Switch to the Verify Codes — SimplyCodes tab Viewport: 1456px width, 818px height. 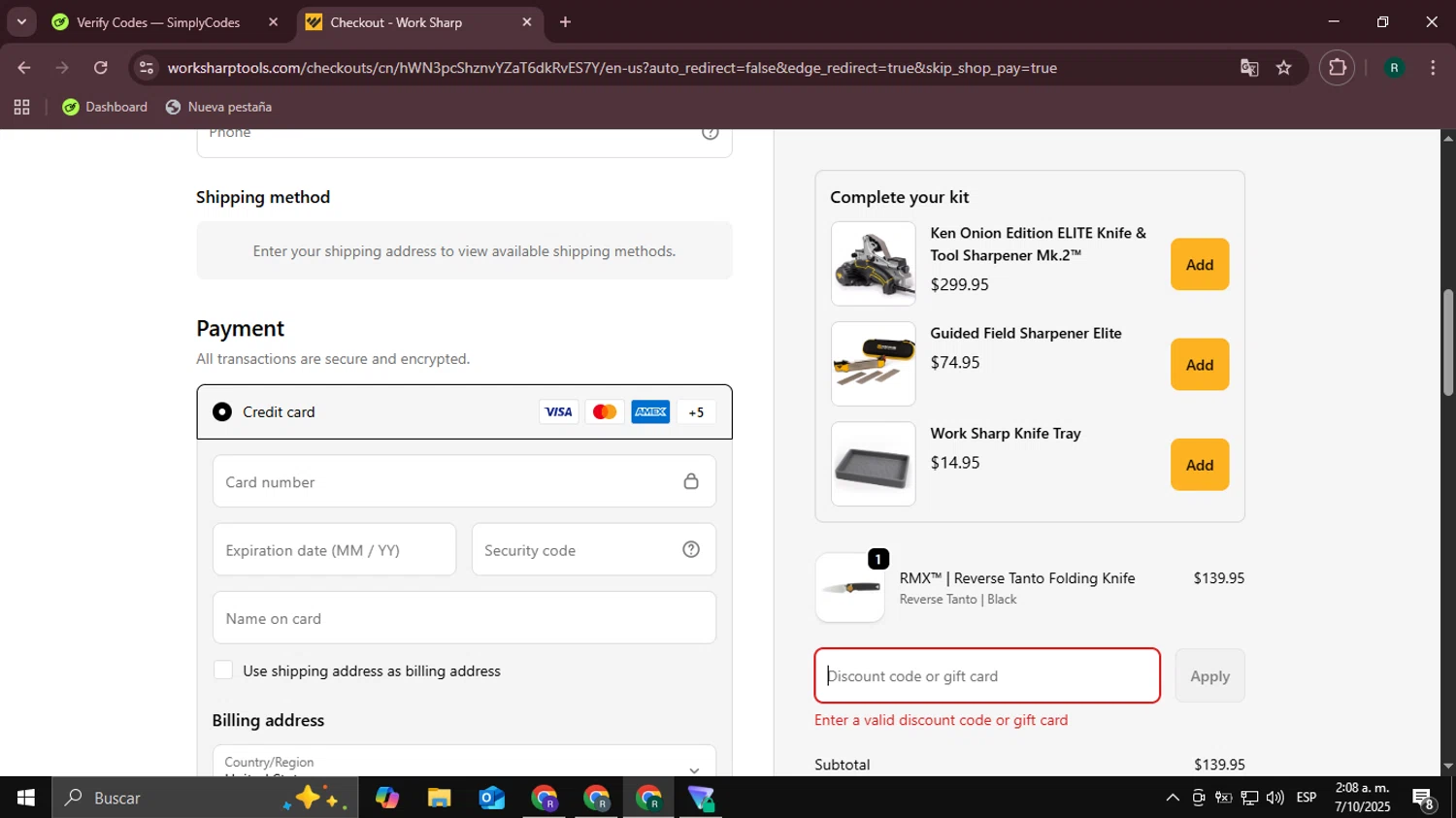tap(158, 22)
